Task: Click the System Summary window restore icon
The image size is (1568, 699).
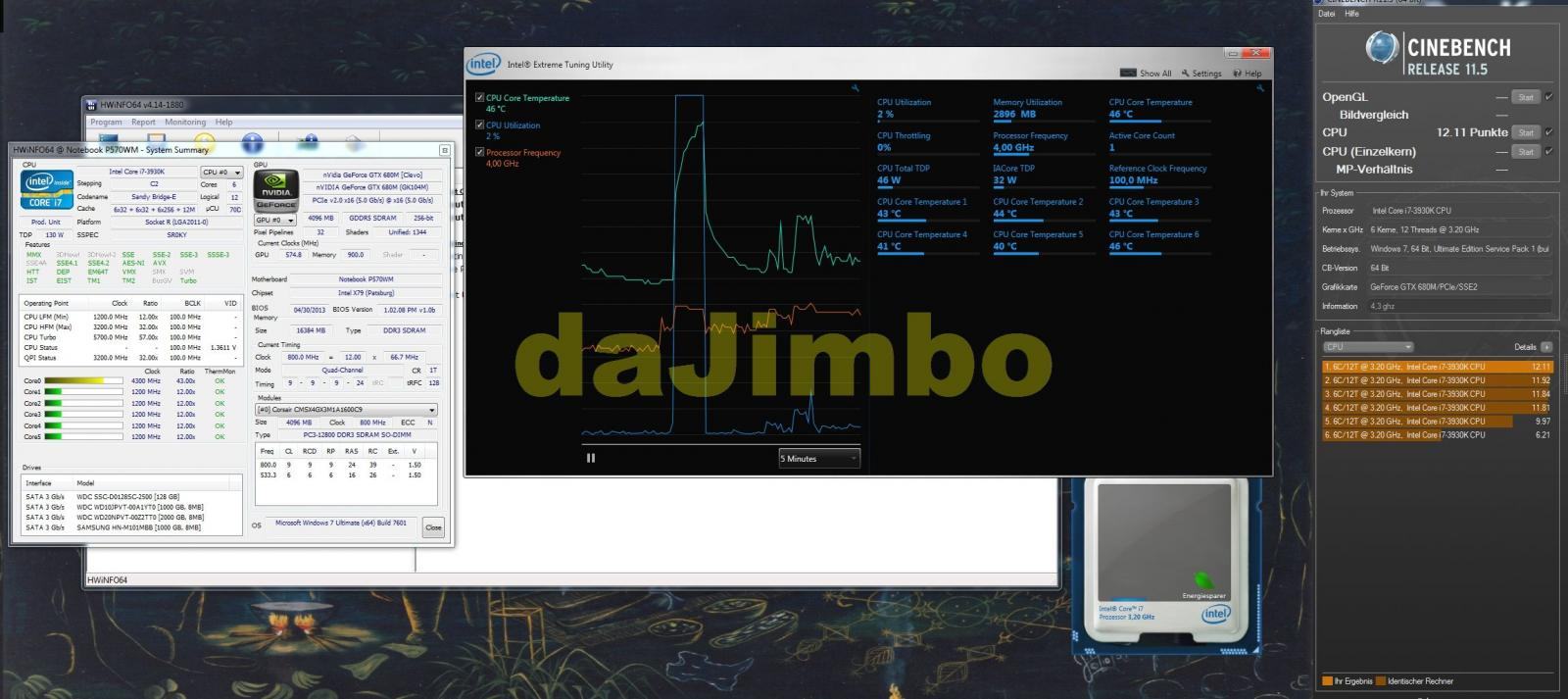Action: (x=444, y=150)
